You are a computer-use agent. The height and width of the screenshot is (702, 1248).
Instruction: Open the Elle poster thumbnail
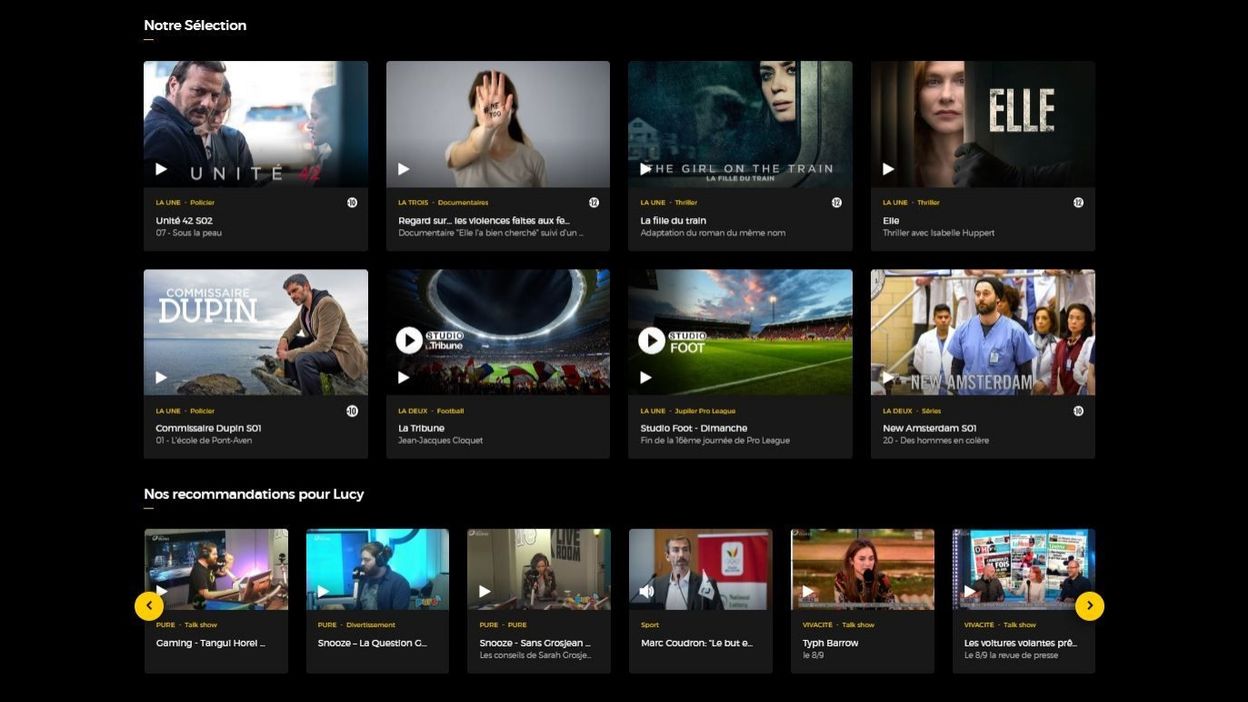click(x=983, y=124)
